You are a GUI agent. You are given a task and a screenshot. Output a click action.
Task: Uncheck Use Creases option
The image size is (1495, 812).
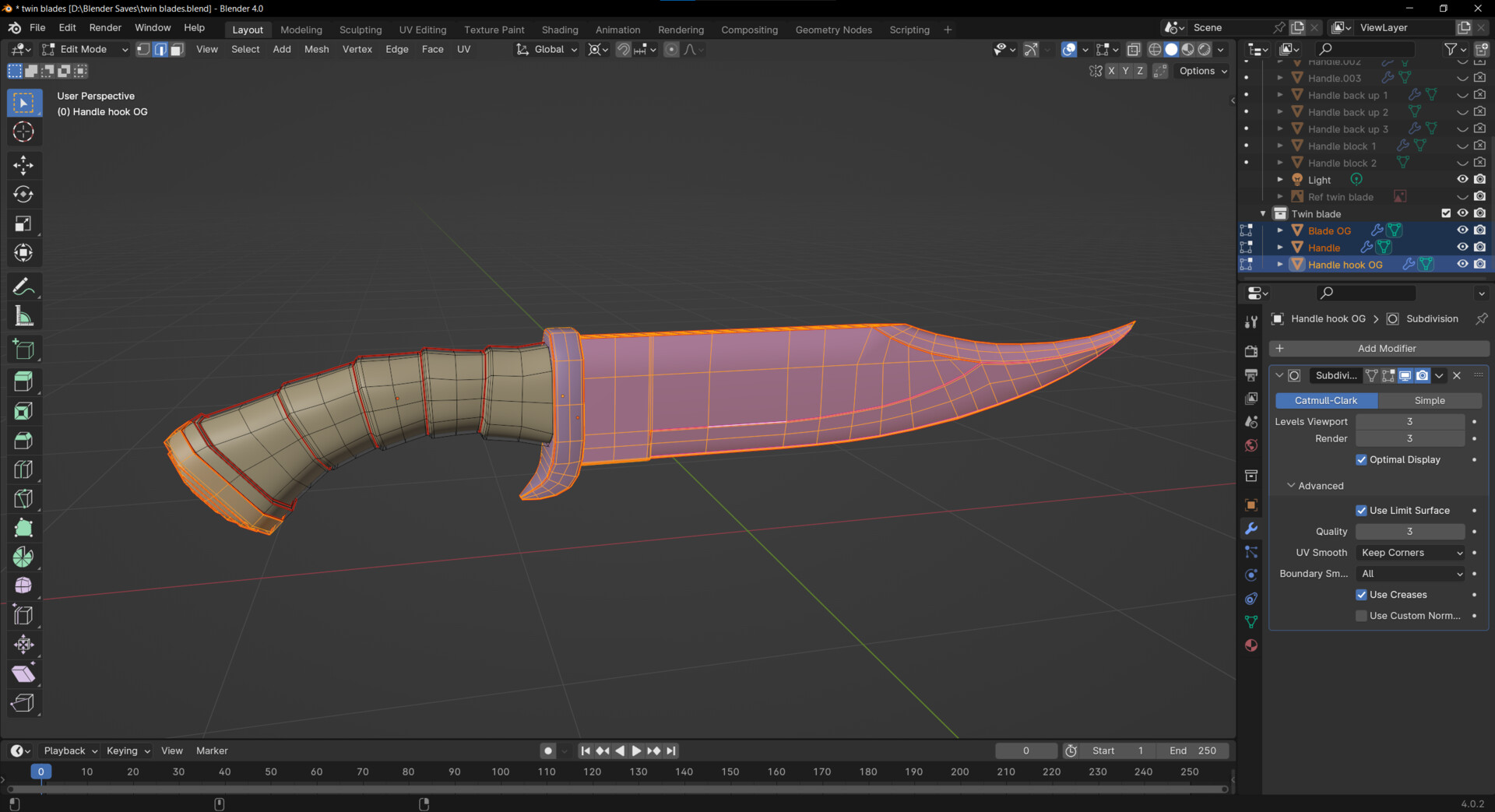tap(1361, 595)
